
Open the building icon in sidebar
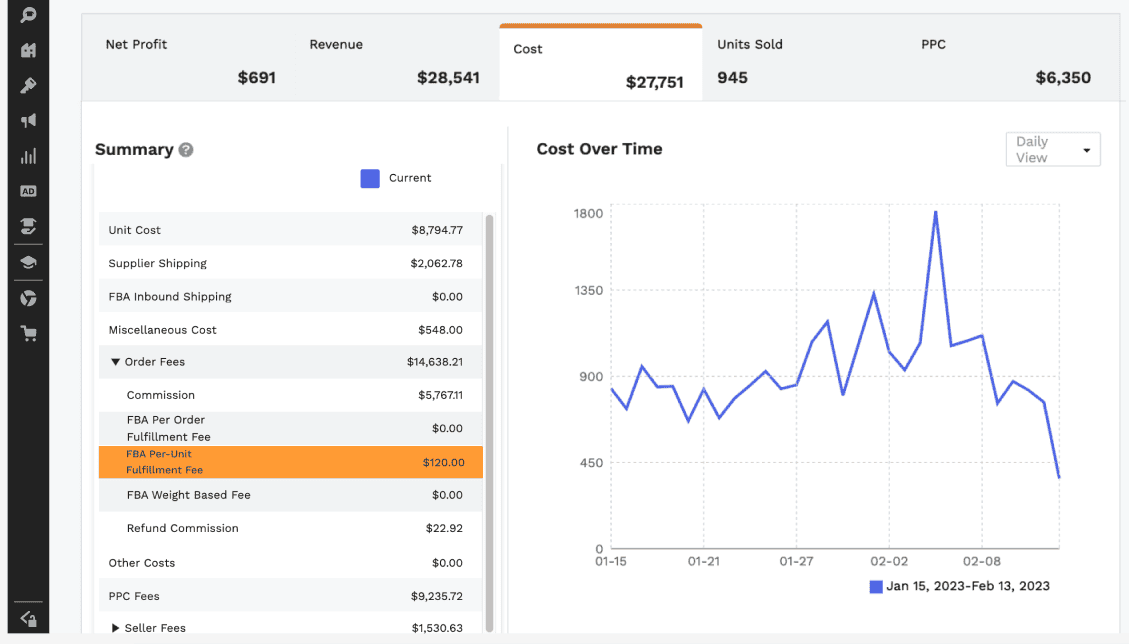click(x=28, y=50)
